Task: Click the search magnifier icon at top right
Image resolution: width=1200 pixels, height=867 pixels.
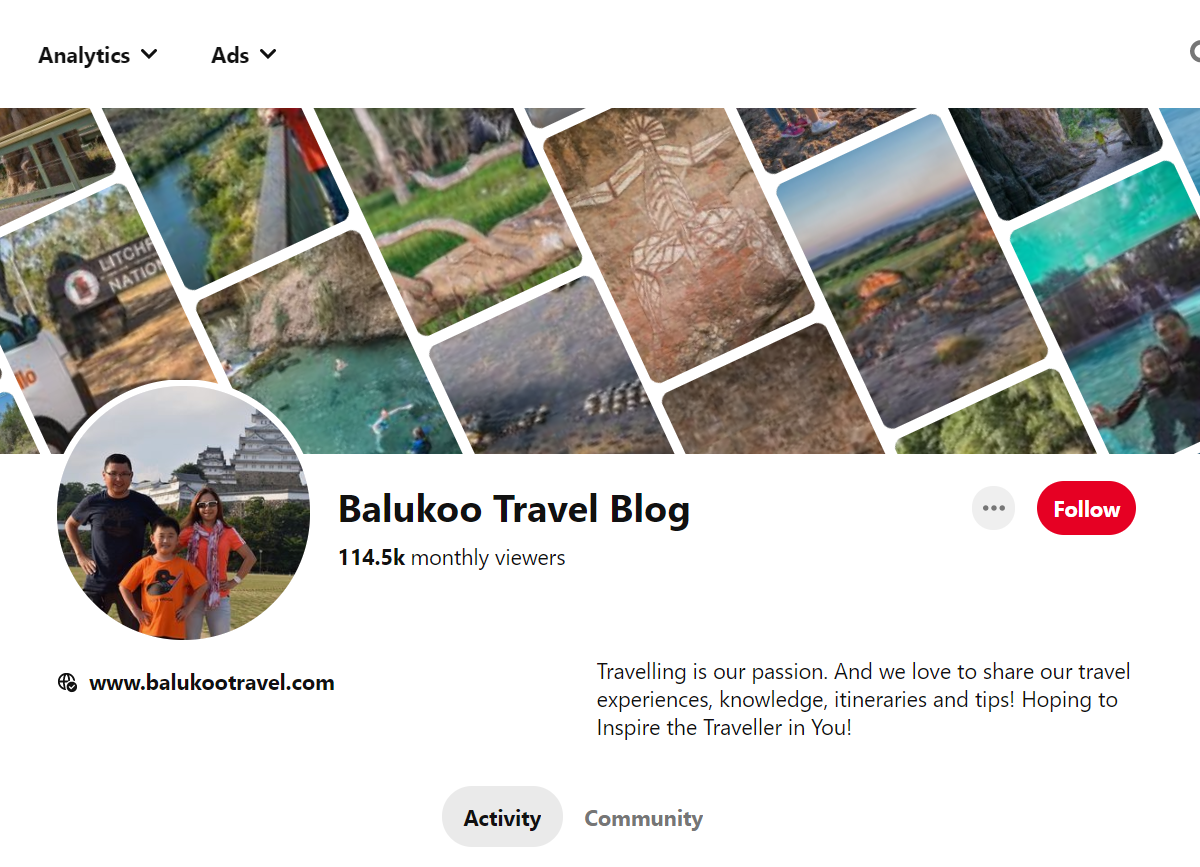Action: [1195, 52]
